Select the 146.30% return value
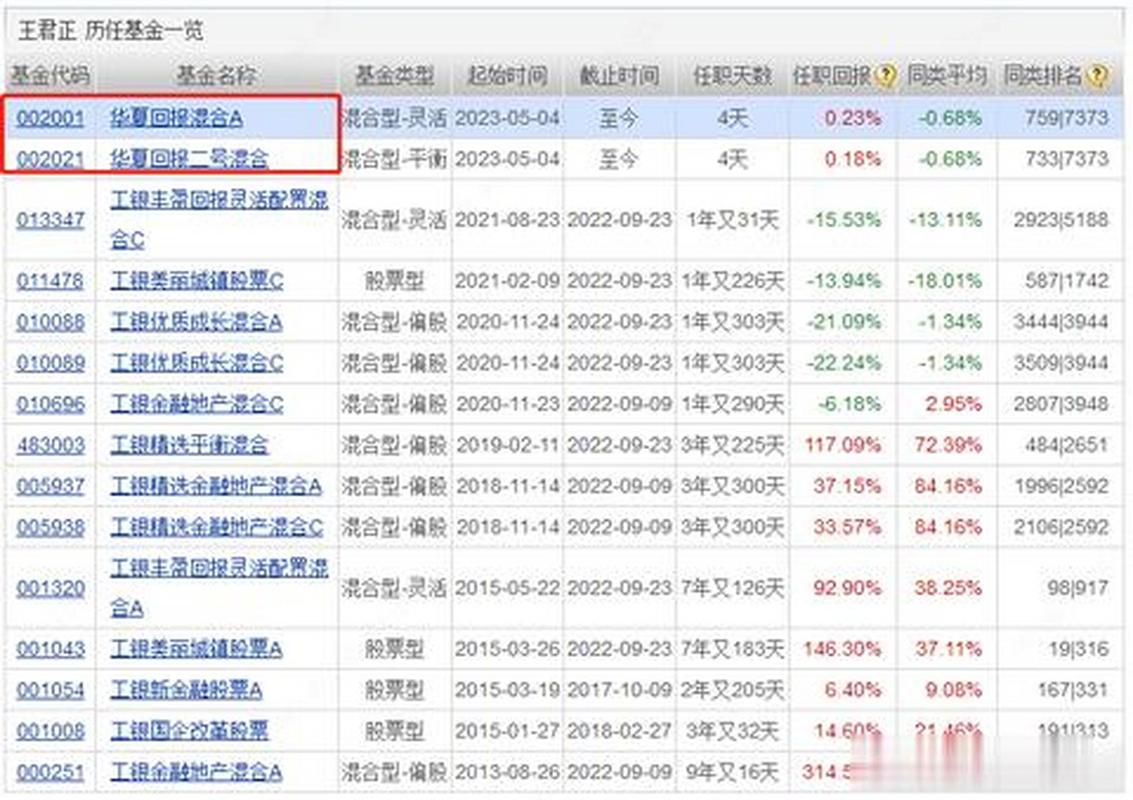1133x800 pixels. coord(843,649)
